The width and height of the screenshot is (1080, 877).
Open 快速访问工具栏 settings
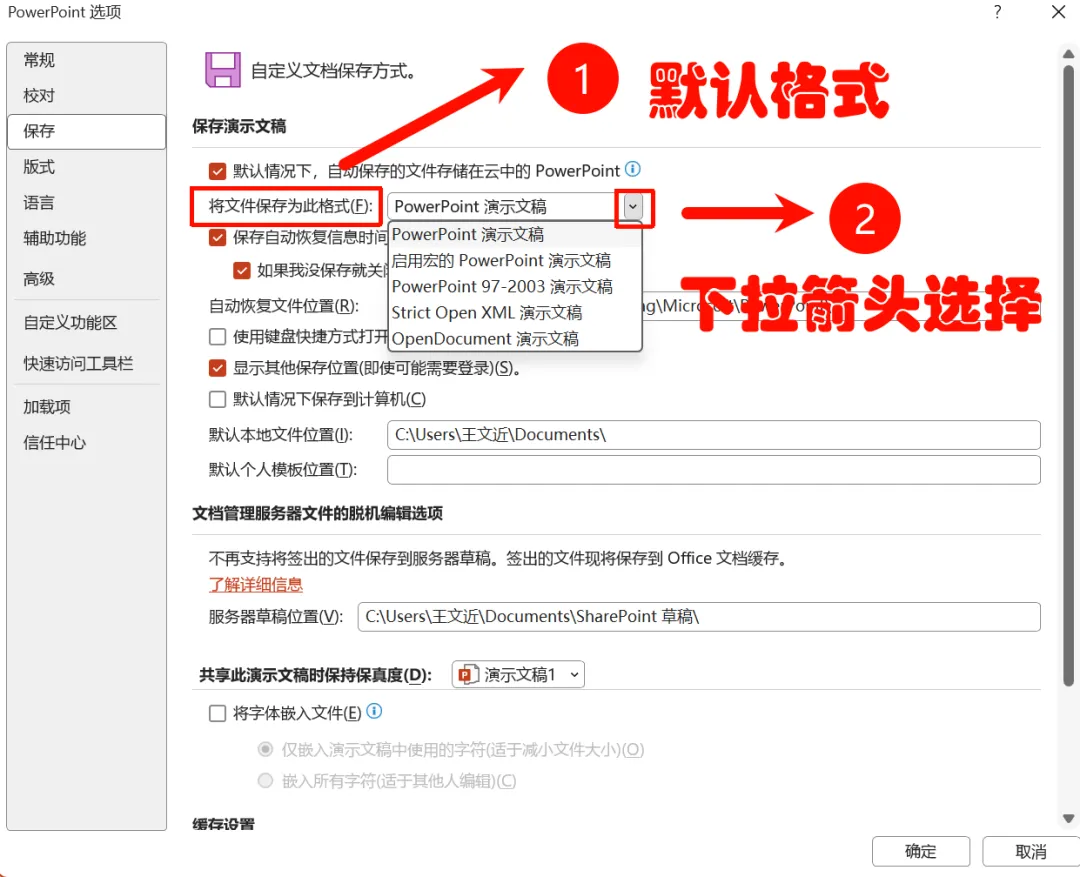click(86, 364)
